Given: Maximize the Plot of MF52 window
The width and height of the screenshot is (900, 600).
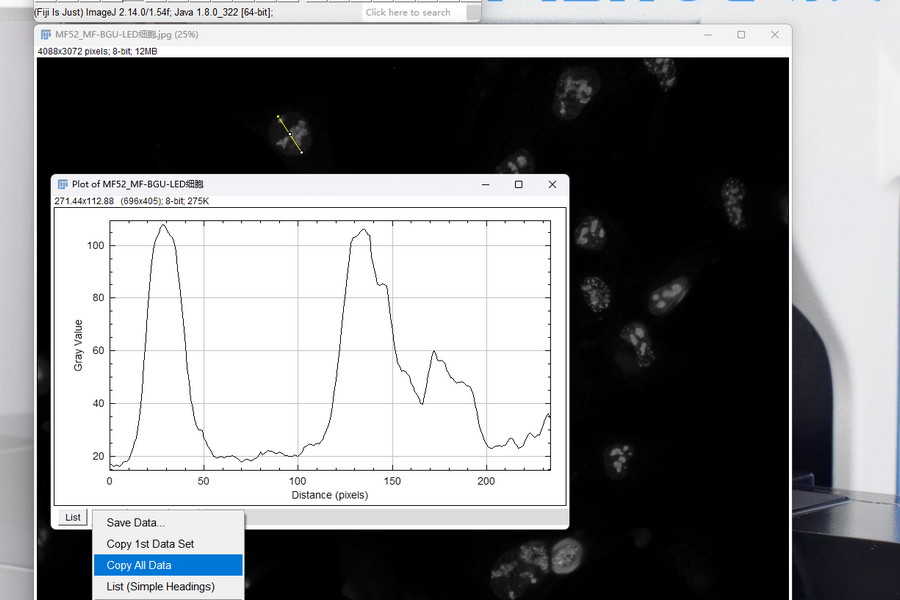Looking at the screenshot, I should [518, 184].
